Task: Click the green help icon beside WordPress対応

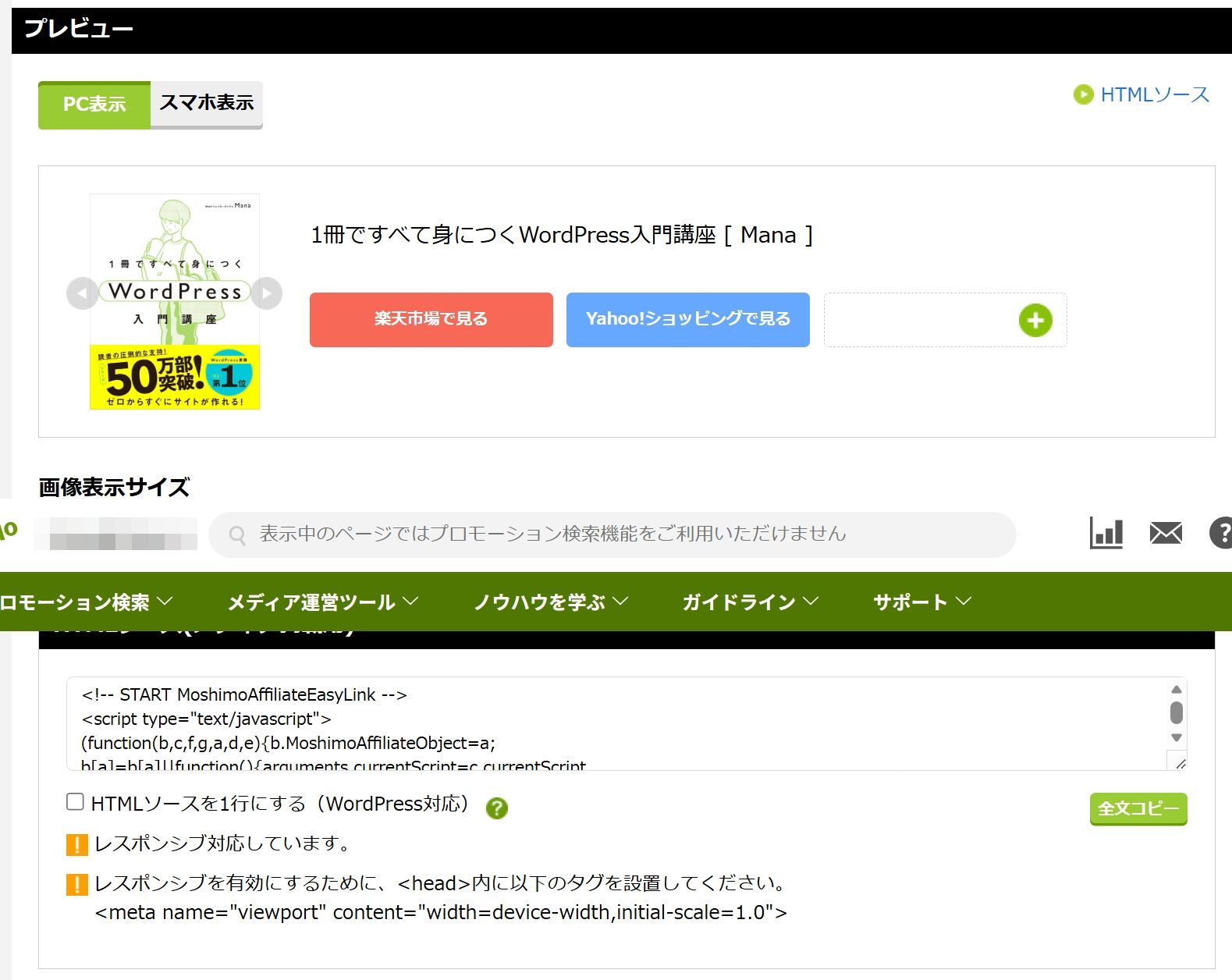Action: pos(496,808)
